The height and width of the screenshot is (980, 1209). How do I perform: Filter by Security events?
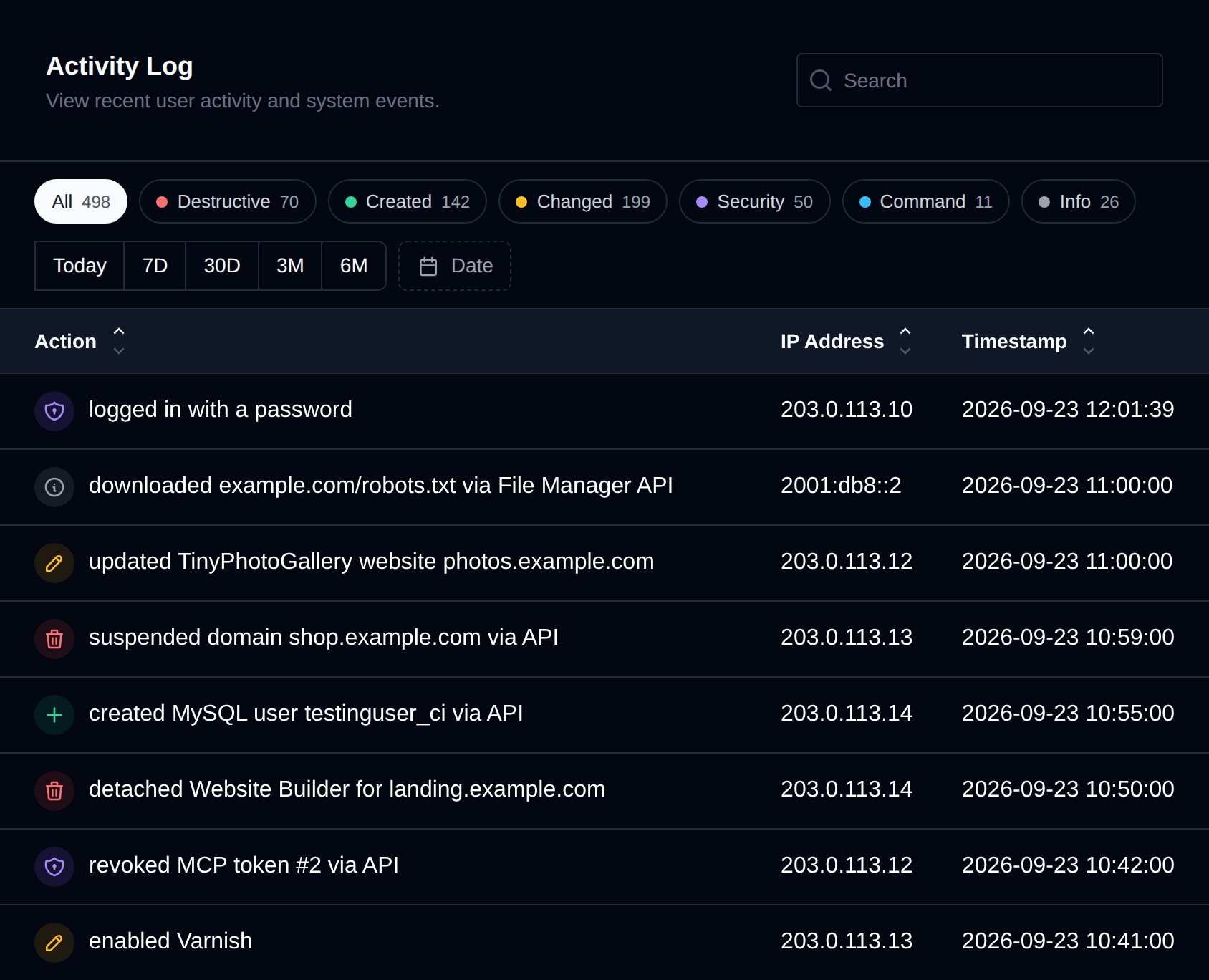pyautogui.click(x=755, y=201)
